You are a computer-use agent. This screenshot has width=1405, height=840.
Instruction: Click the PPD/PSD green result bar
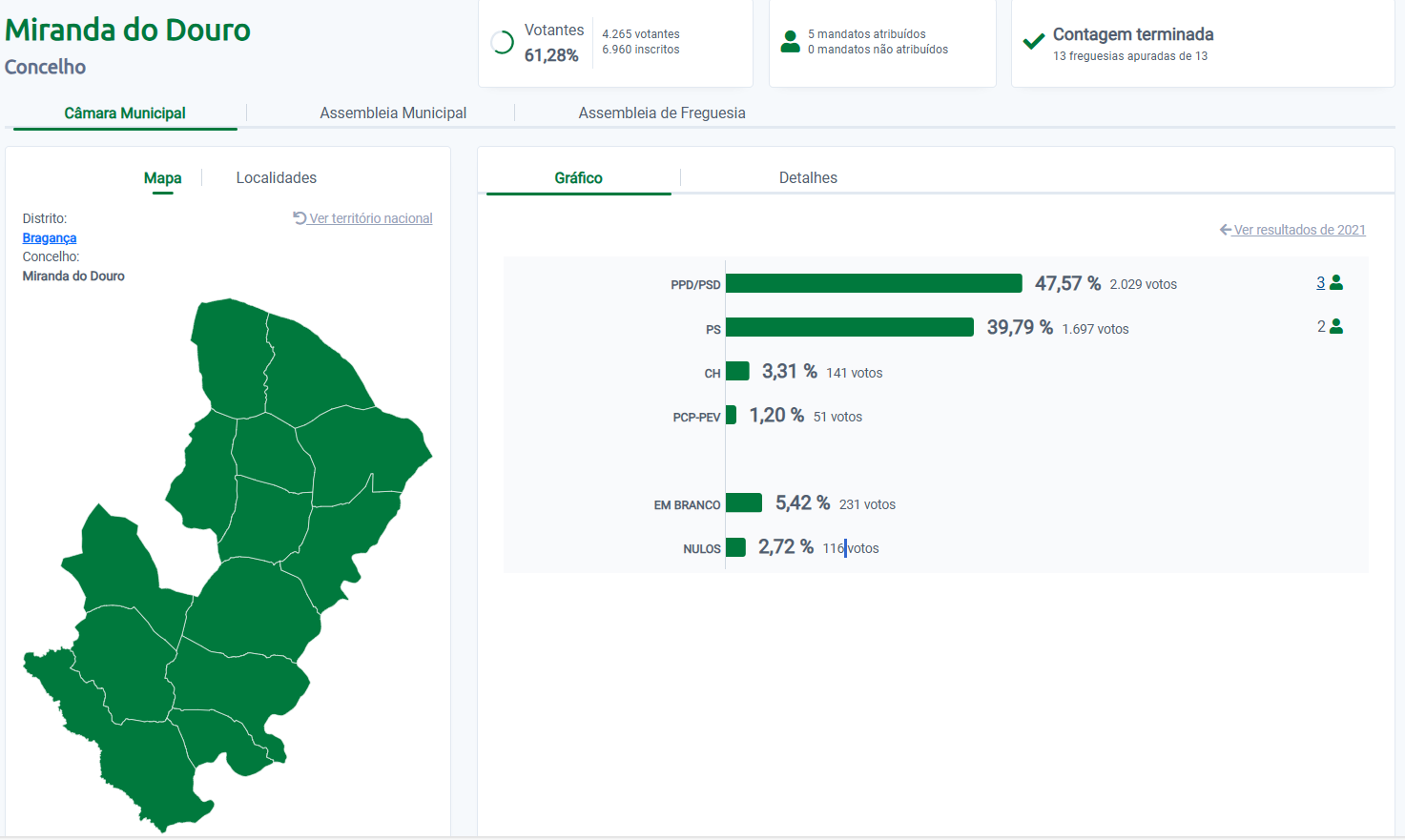click(873, 283)
